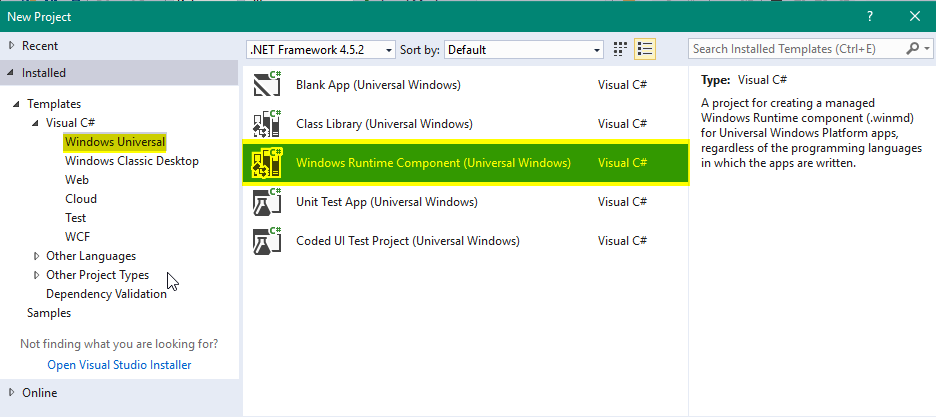The height and width of the screenshot is (417, 936).
Task: Click the Templates tree label
Action: [54, 104]
